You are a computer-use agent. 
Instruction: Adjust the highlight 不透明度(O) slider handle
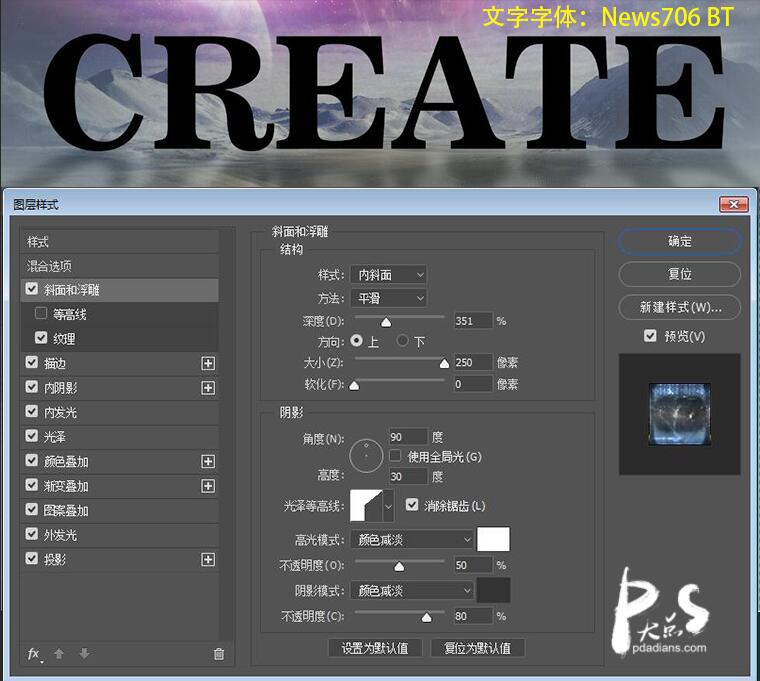click(x=399, y=567)
